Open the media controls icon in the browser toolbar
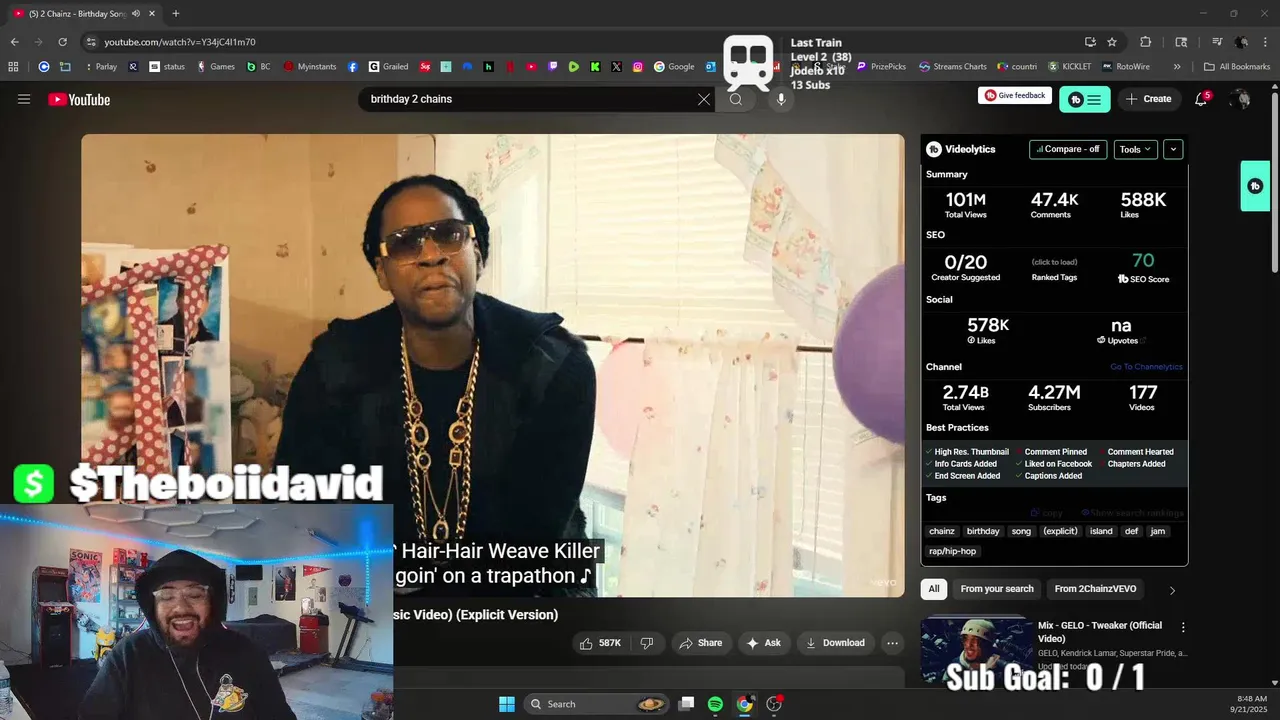1280x720 pixels. point(1217,42)
